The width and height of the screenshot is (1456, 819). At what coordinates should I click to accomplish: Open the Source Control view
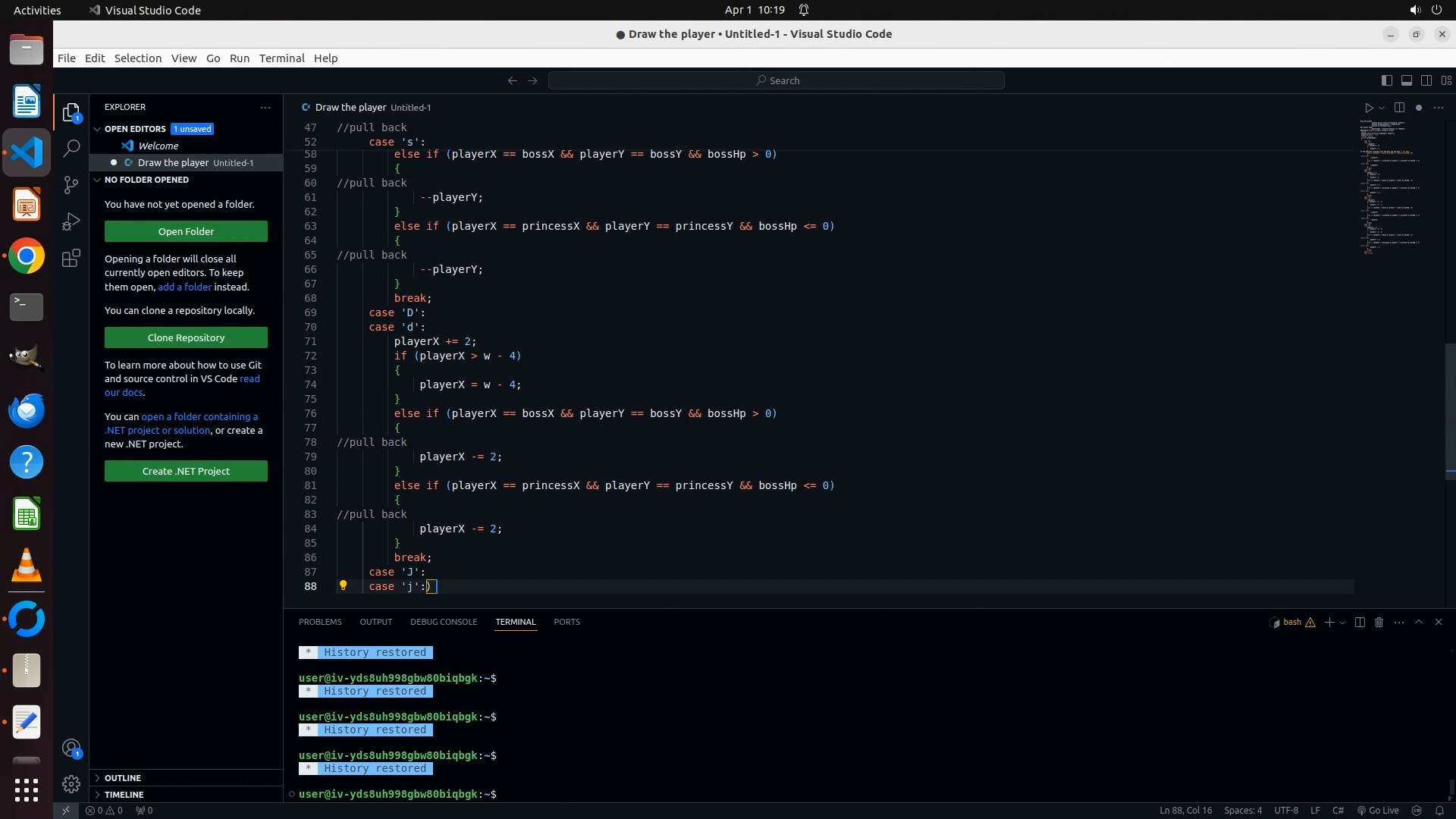pos(71,185)
